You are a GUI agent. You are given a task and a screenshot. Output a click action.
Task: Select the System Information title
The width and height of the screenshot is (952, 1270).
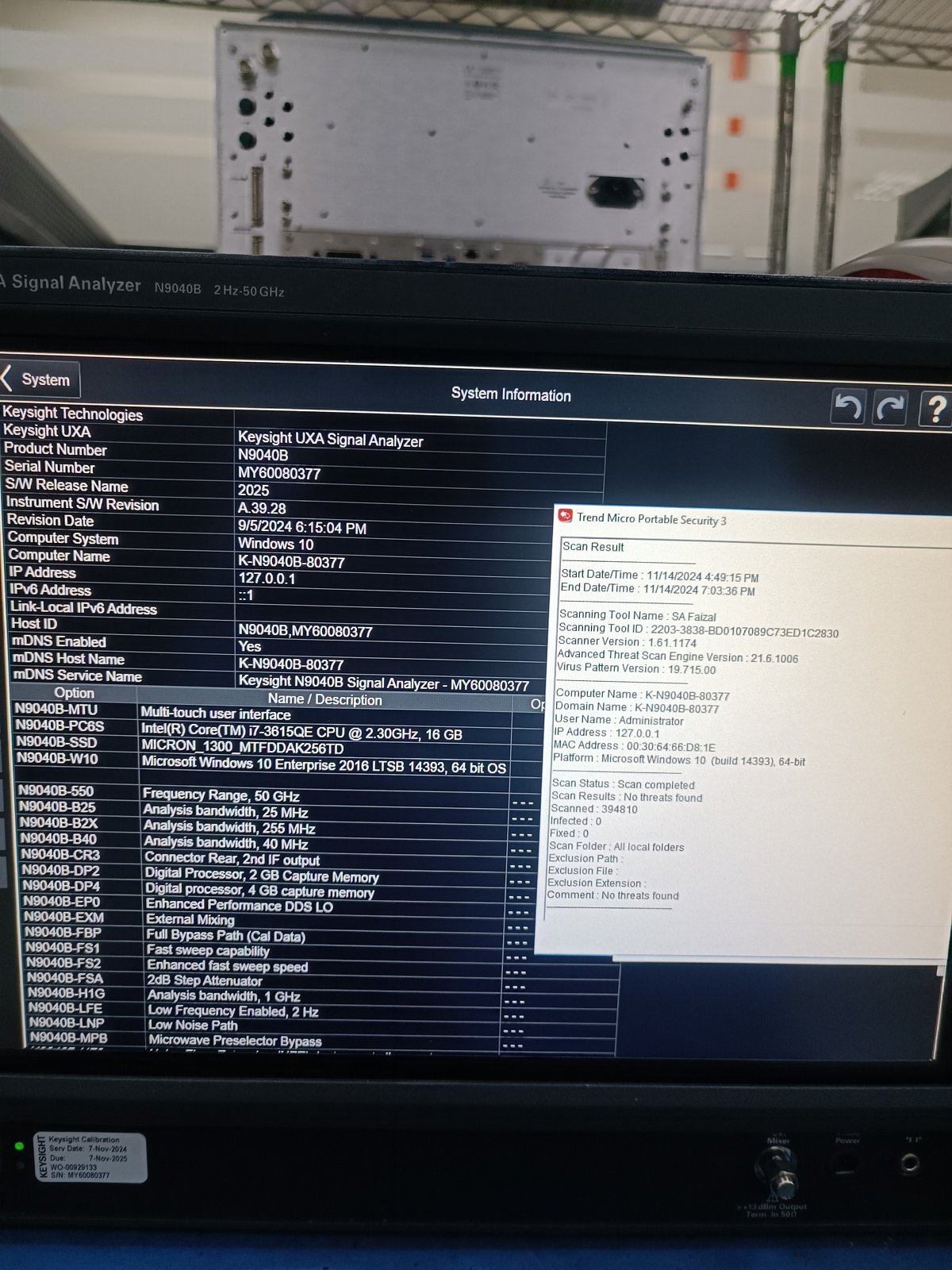(511, 394)
